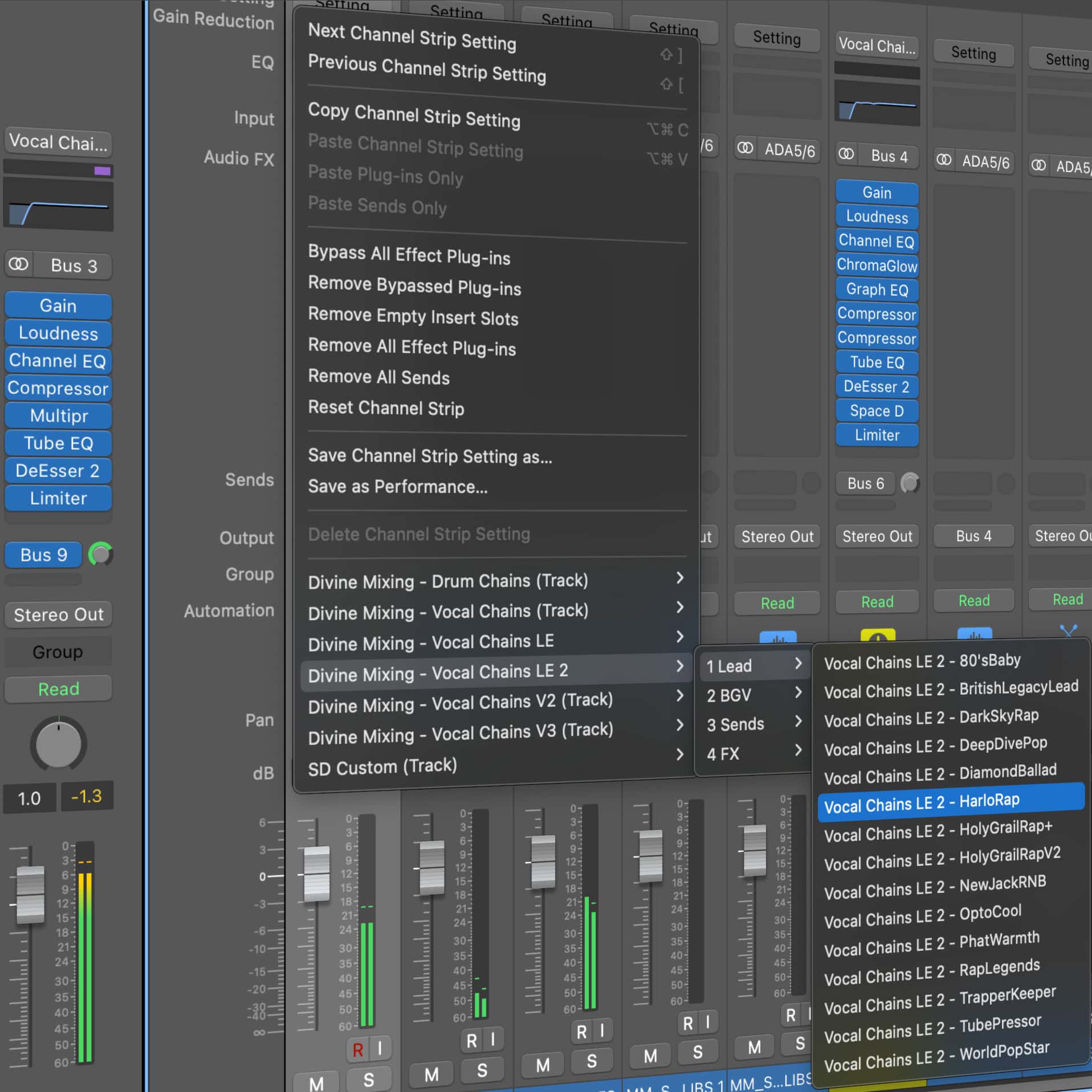Open the 3 Sends submenu
The height and width of the screenshot is (1092, 1092).
point(755,724)
